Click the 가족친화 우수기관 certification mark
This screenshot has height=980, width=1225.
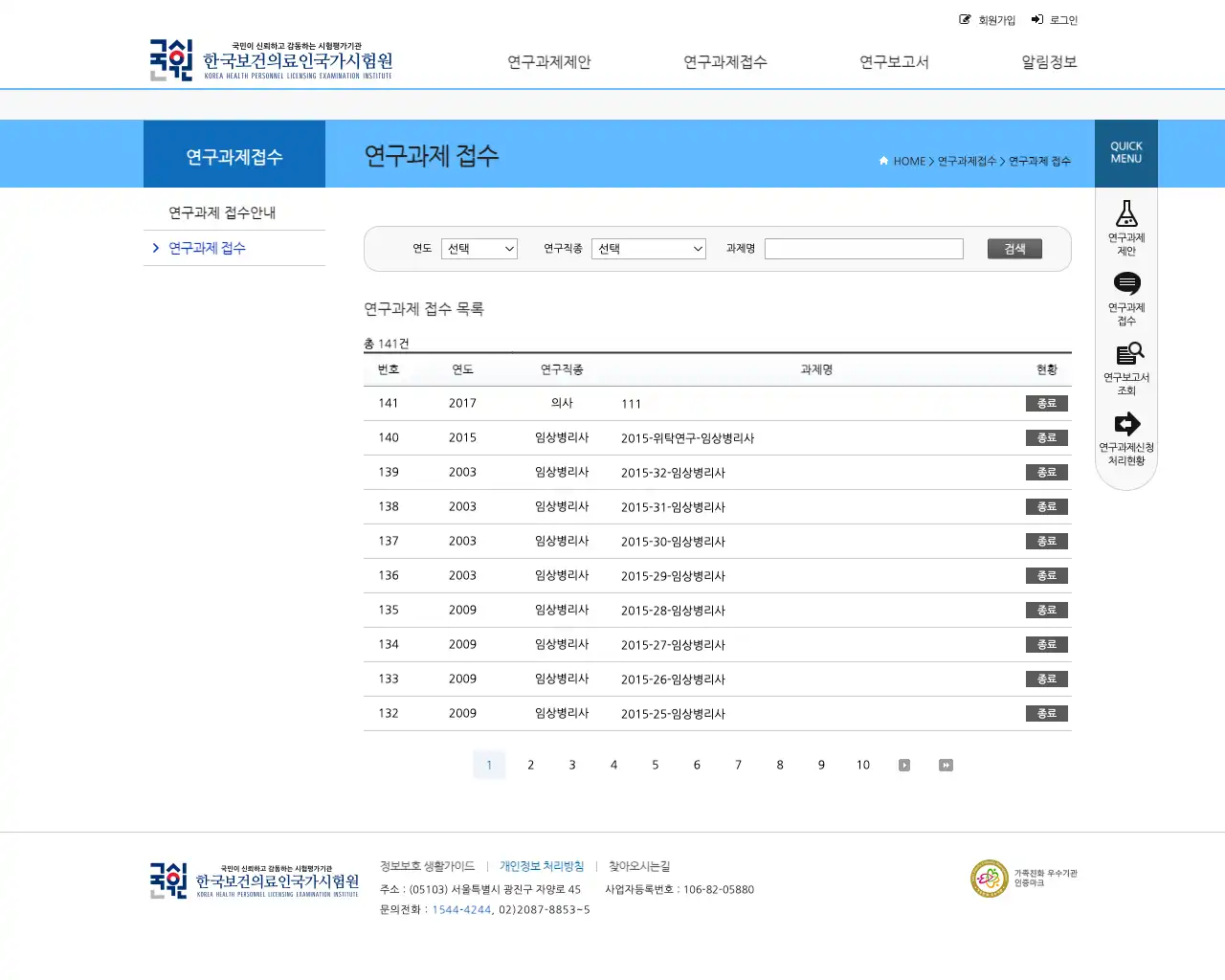[1023, 879]
